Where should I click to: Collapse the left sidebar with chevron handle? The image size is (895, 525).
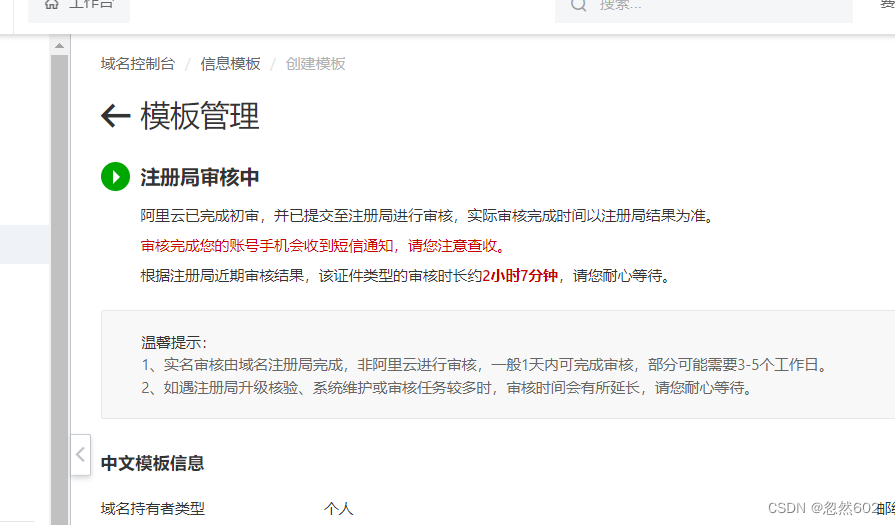click(x=80, y=455)
